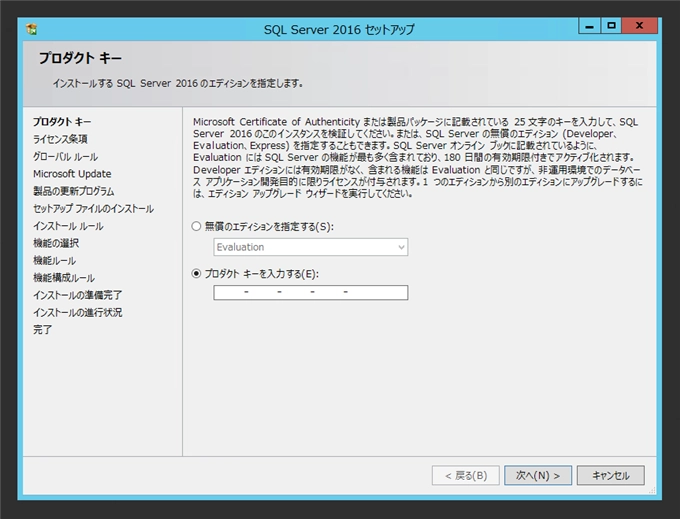Select 機能ルール step in sidebar

tap(55, 261)
